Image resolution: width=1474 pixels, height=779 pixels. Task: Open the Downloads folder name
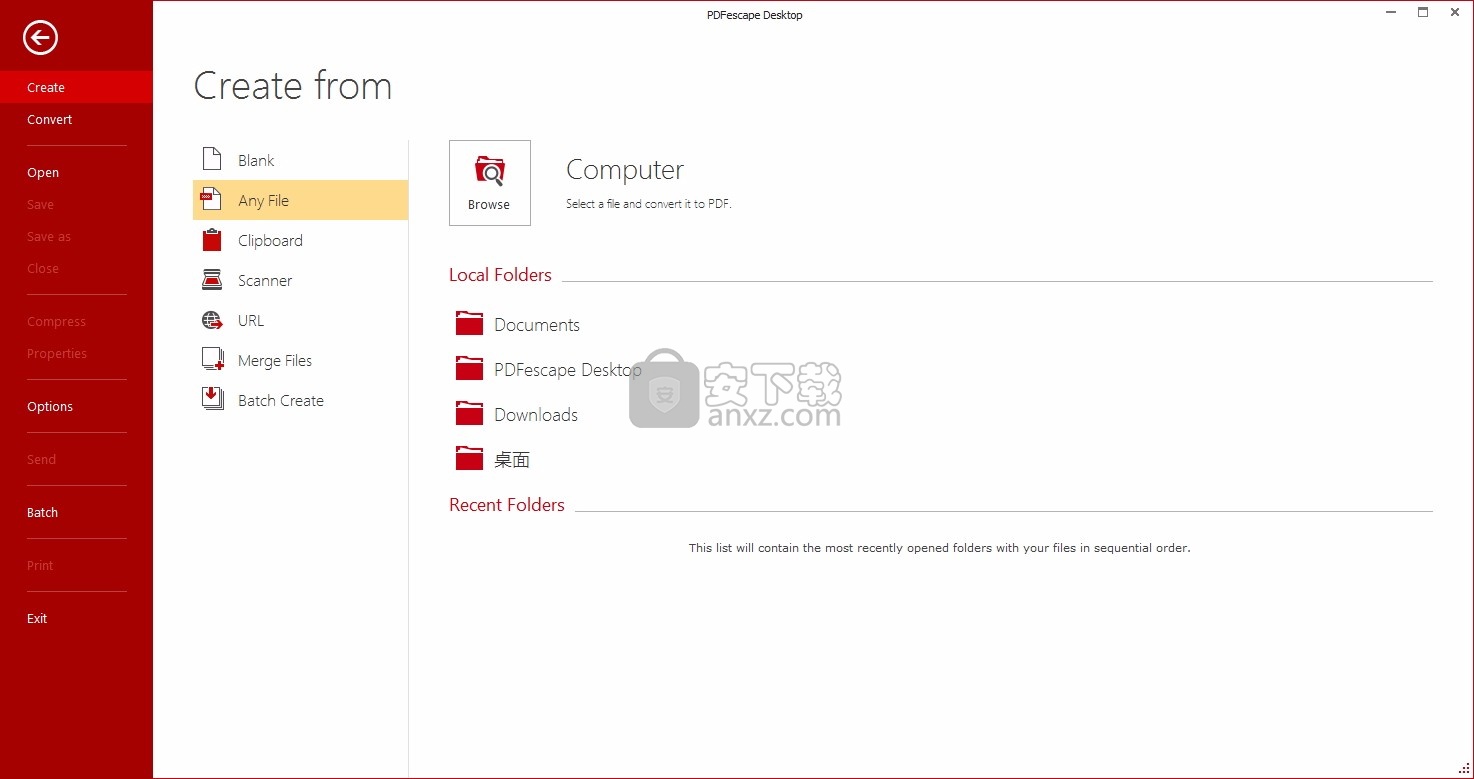pyautogui.click(x=536, y=415)
